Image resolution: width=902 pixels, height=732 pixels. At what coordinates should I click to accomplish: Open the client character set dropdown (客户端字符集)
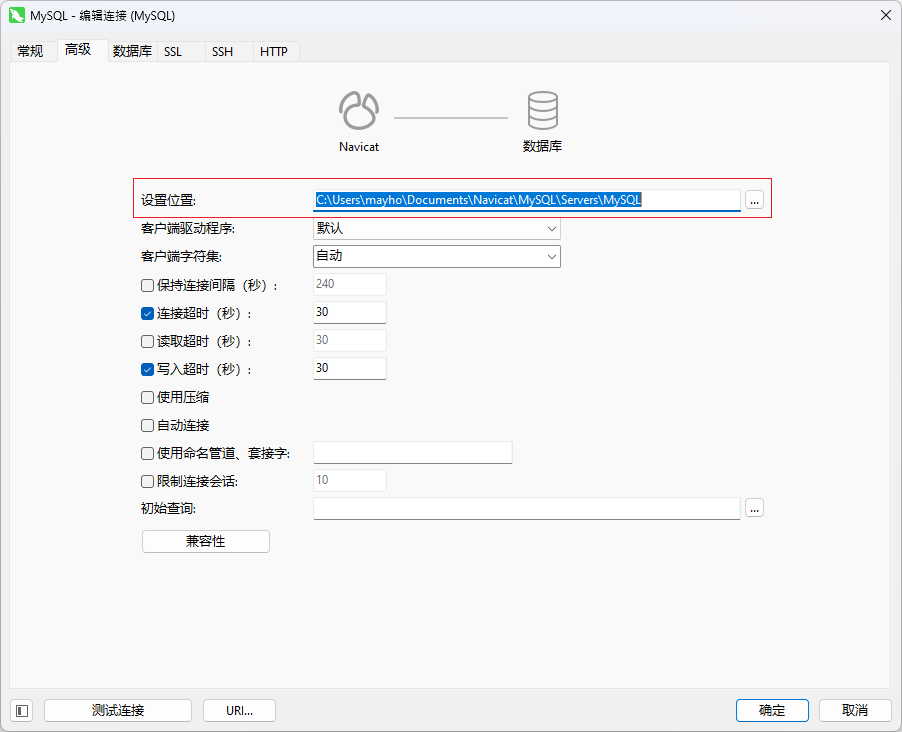[437, 256]
